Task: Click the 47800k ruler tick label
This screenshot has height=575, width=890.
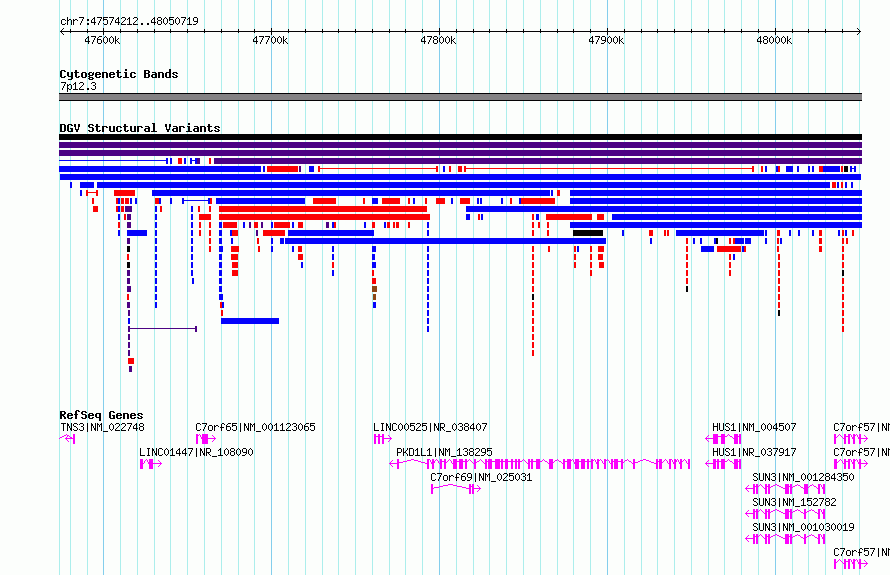Action: pyautogui.click(x=438, y=40)
